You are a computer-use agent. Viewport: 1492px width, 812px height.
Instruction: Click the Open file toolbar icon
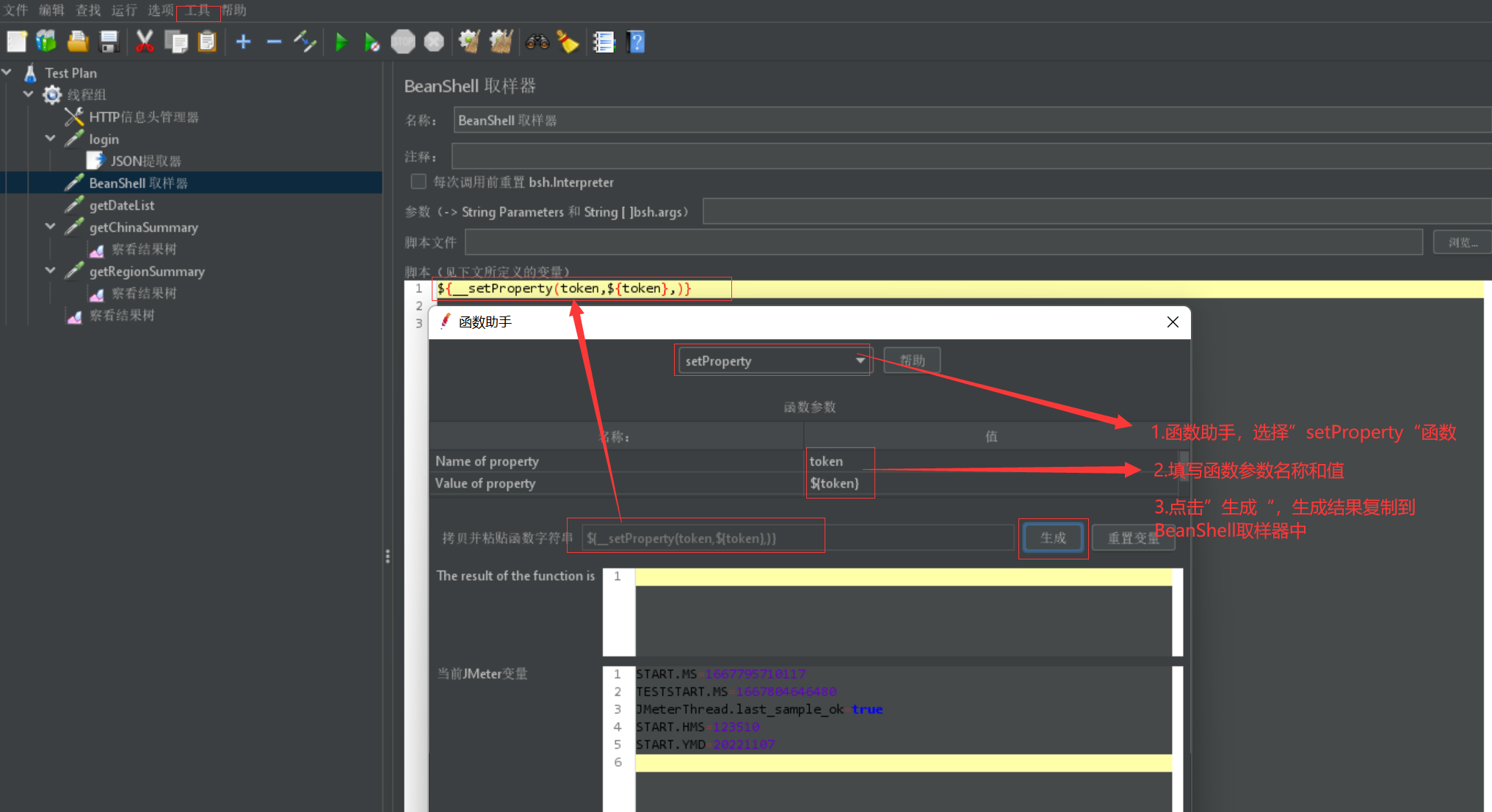[78, 42]
